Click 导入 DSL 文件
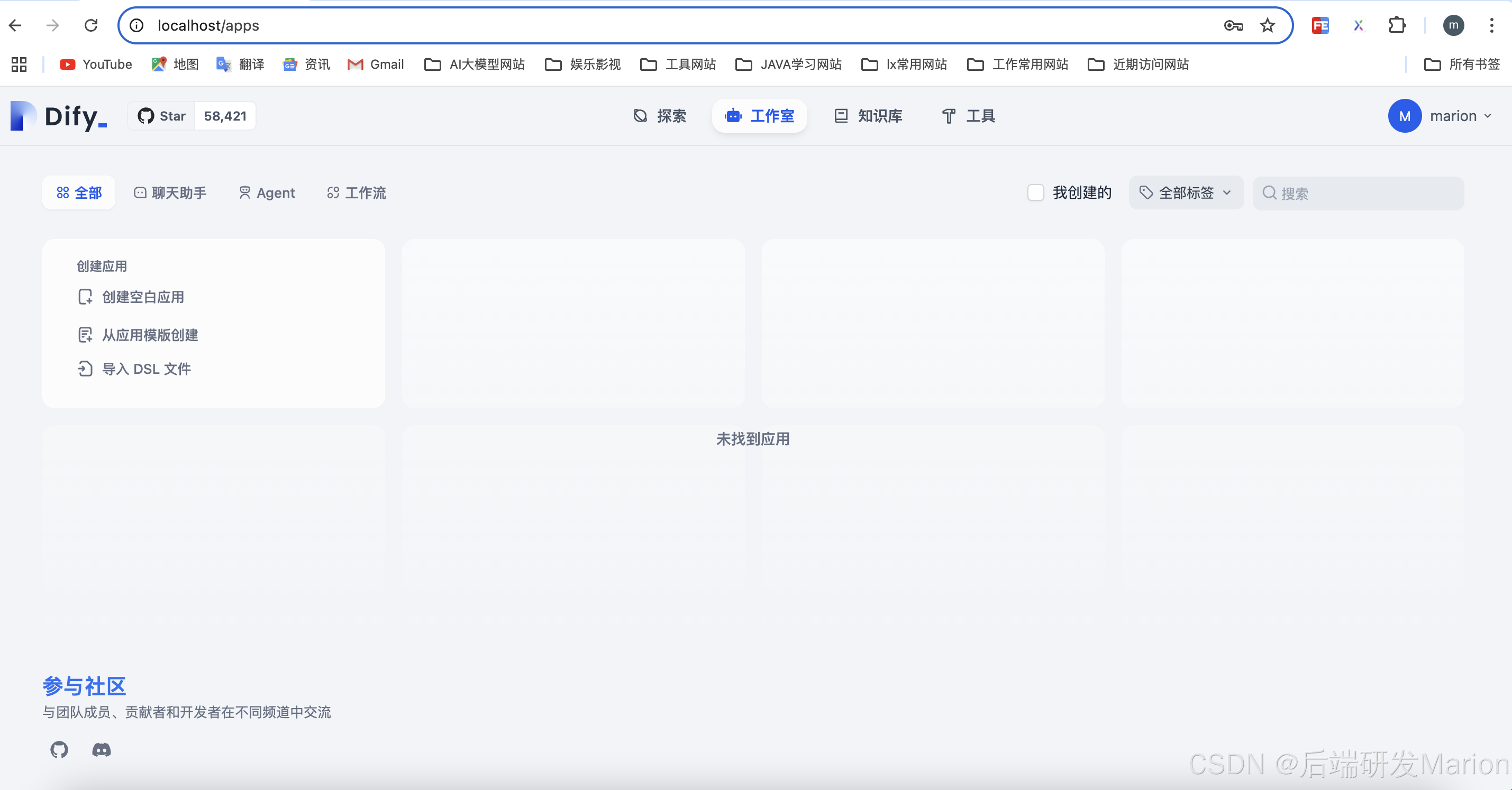The height and width of the screenshot is (790, 1512). click(x=146, y=369)
